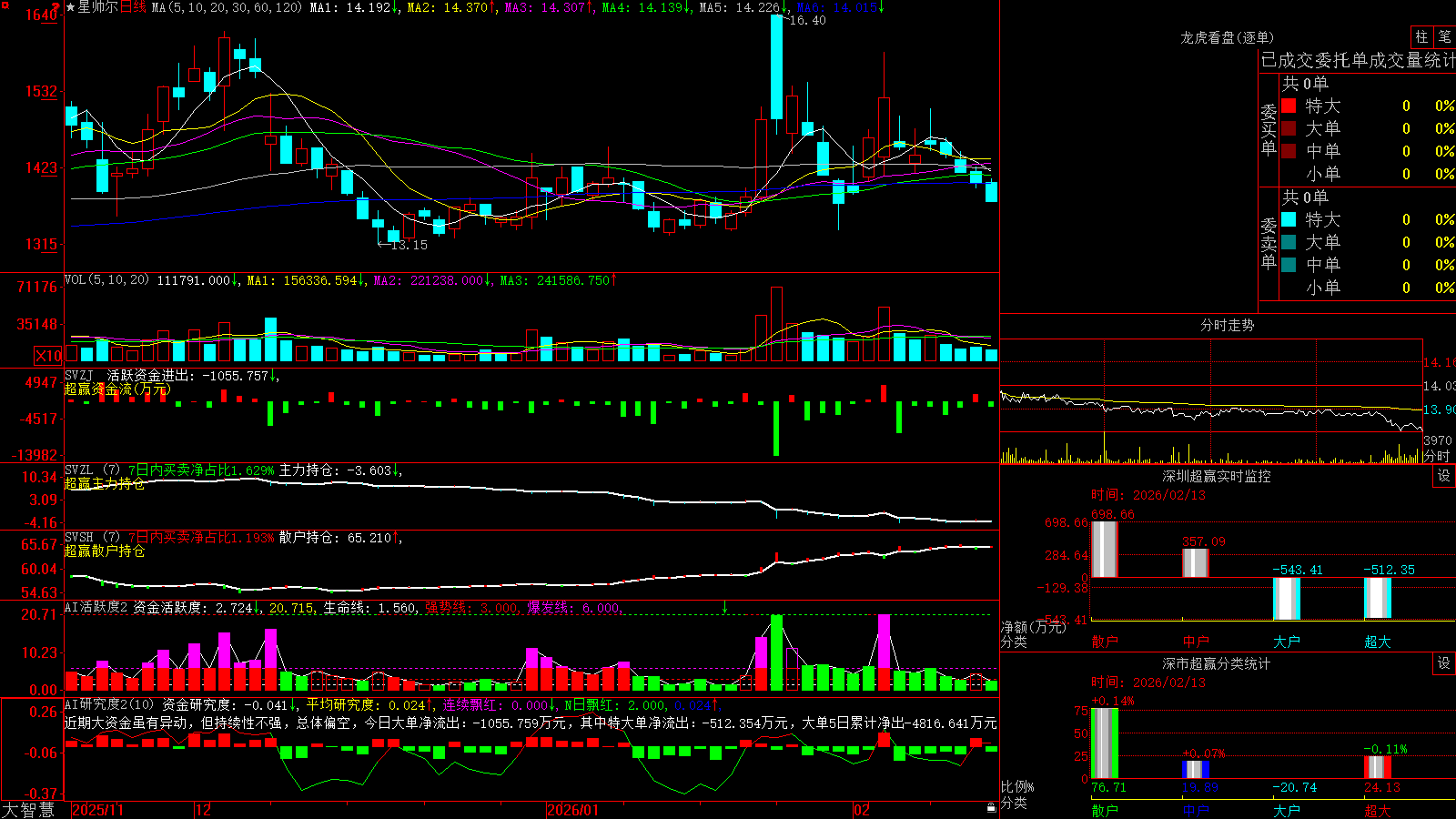Viewport: 1456px width, 819px height.
Task: Click the 超赢主力持仓 label
Action: 105,483
